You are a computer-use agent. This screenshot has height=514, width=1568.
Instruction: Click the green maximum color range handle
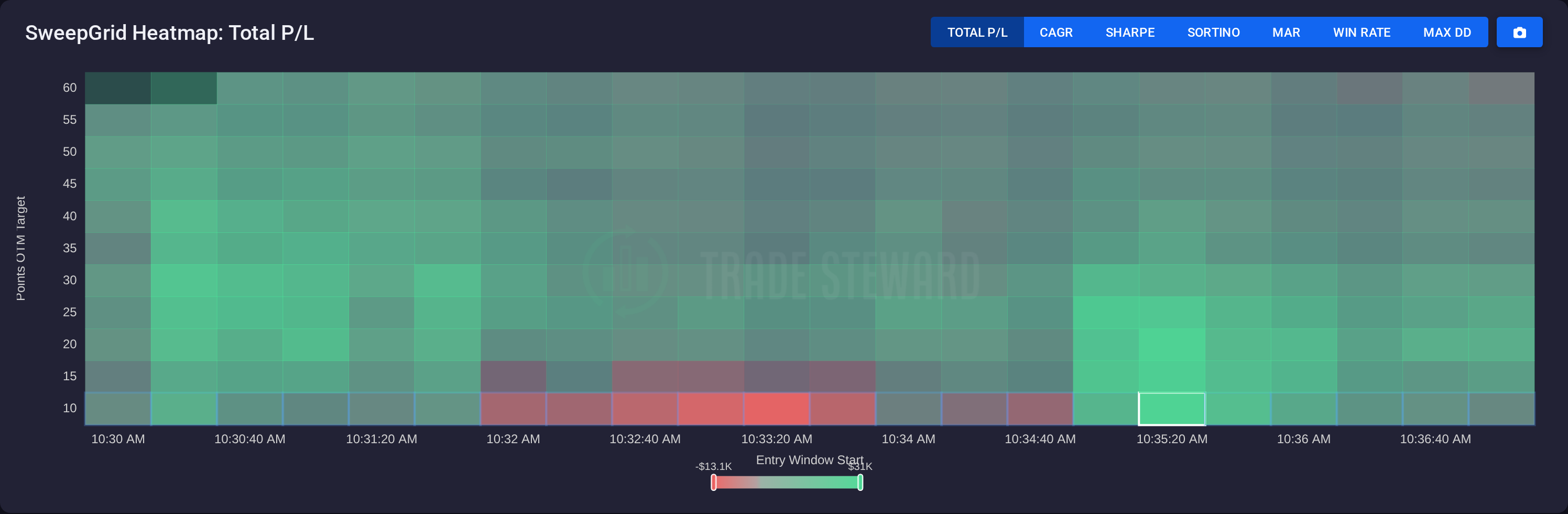[x=860, y=483]
